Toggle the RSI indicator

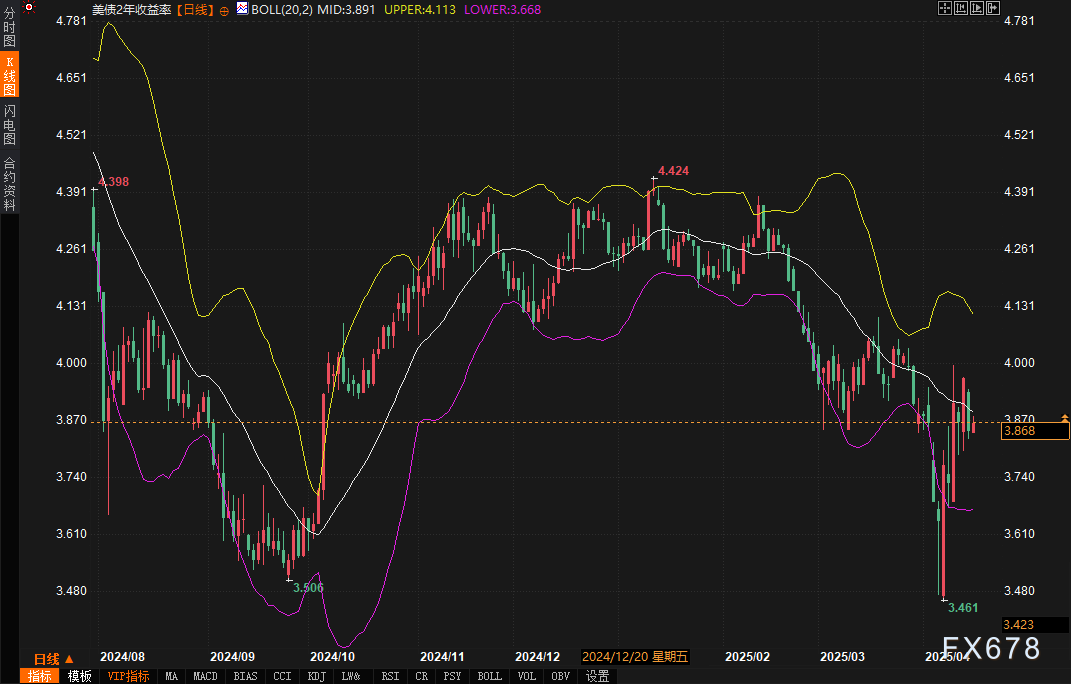click(x=389, y=676)
